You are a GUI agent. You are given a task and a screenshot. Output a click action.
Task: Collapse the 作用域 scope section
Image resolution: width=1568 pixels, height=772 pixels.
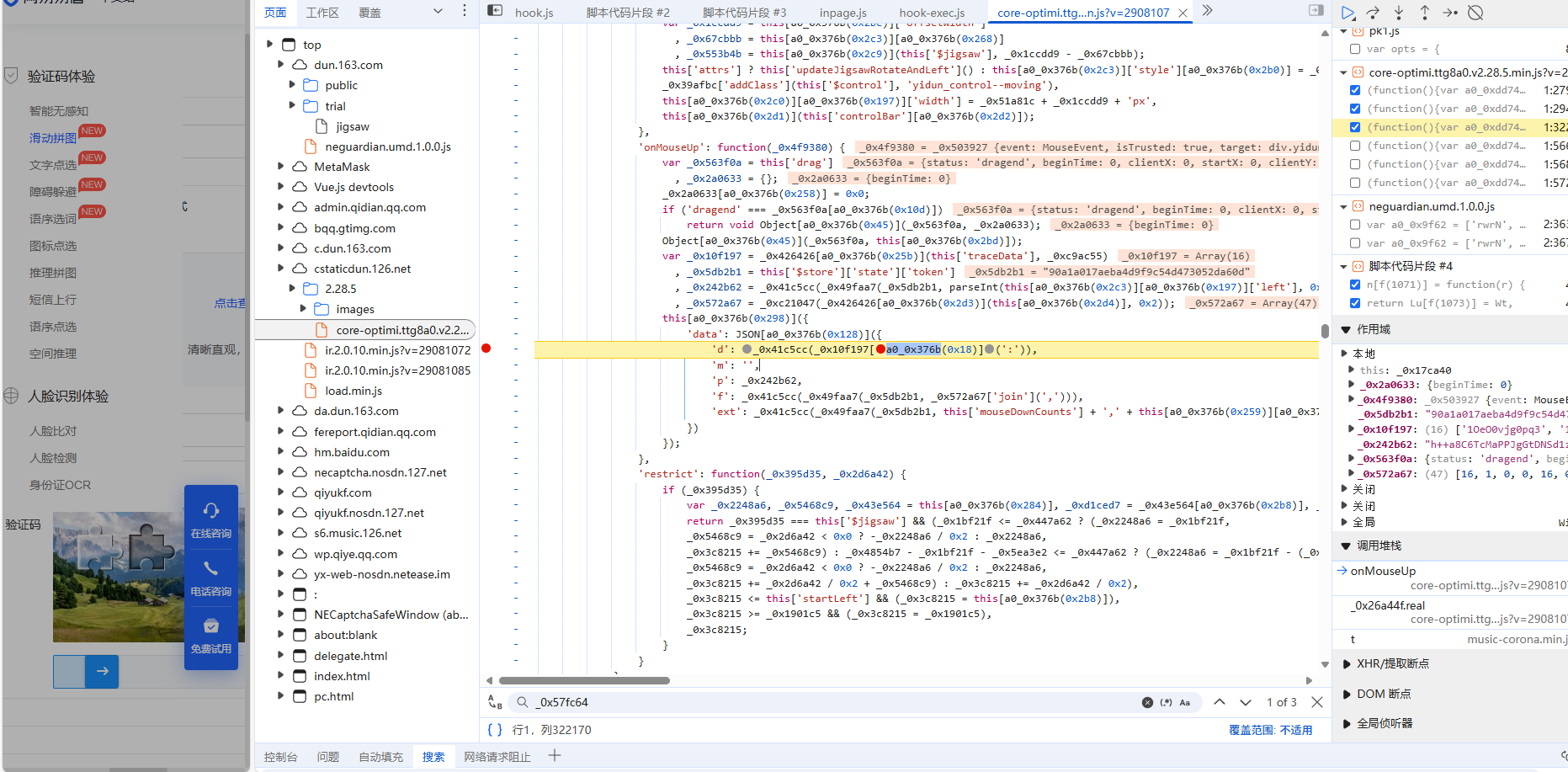[x=1346, y=329]
